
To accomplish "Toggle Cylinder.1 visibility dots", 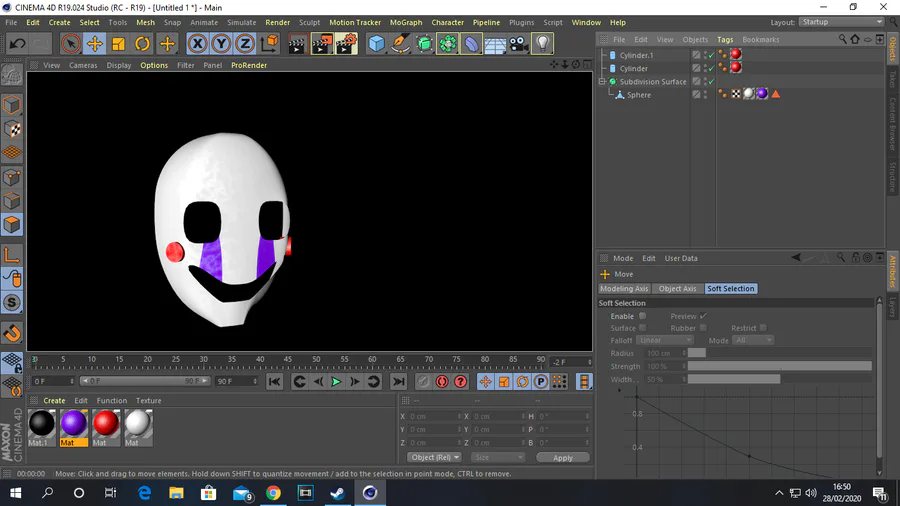I will pos(705,55).
